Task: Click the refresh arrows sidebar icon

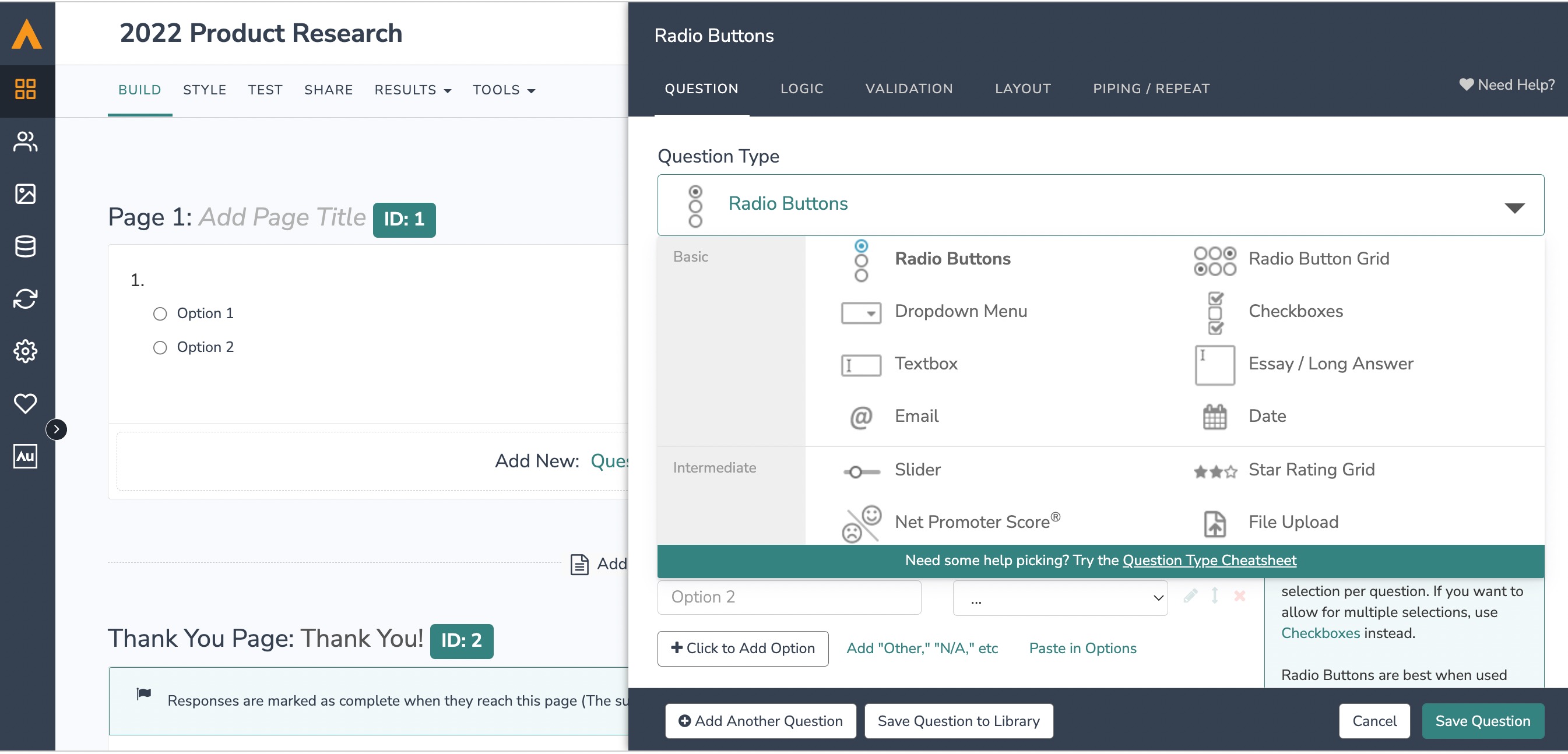Action: 25,299
